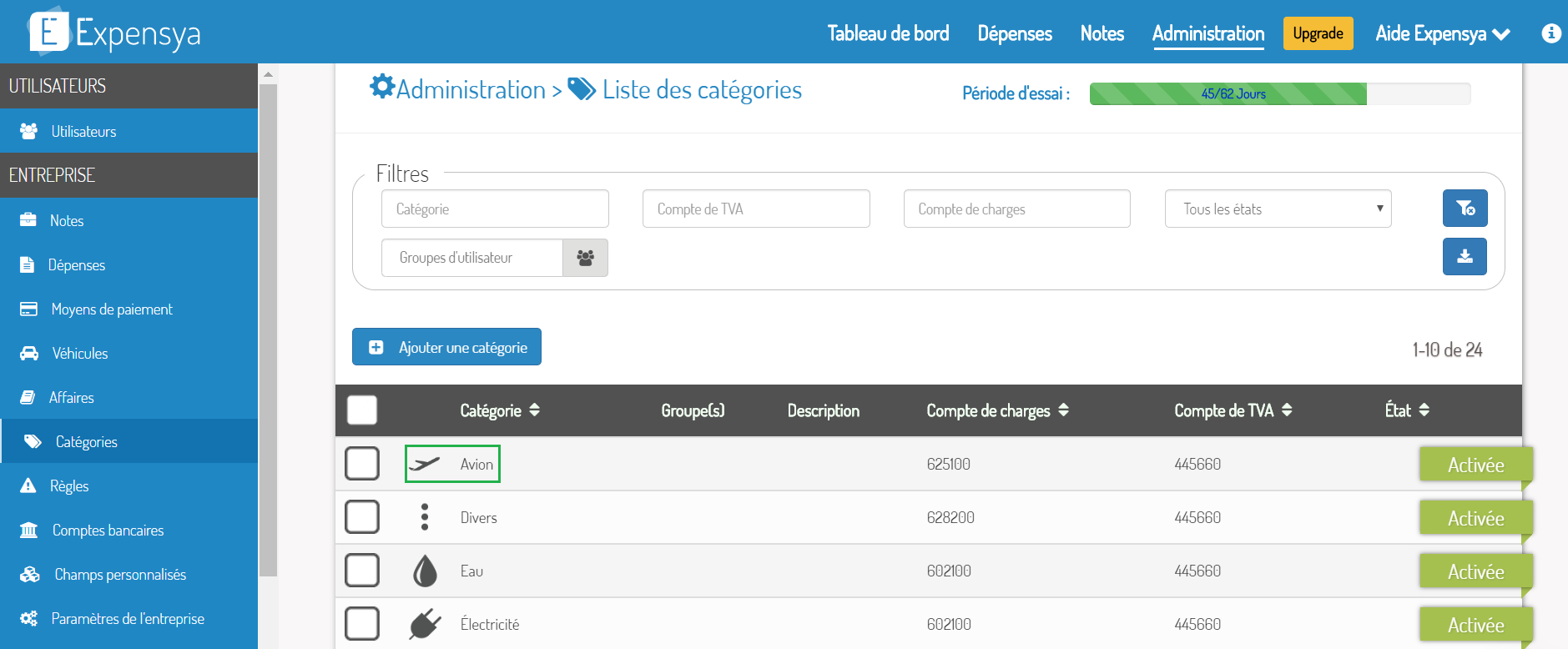Open Véhicules sidebar link
Viewport: 1568px width, 649px height.
pos(129,353)
